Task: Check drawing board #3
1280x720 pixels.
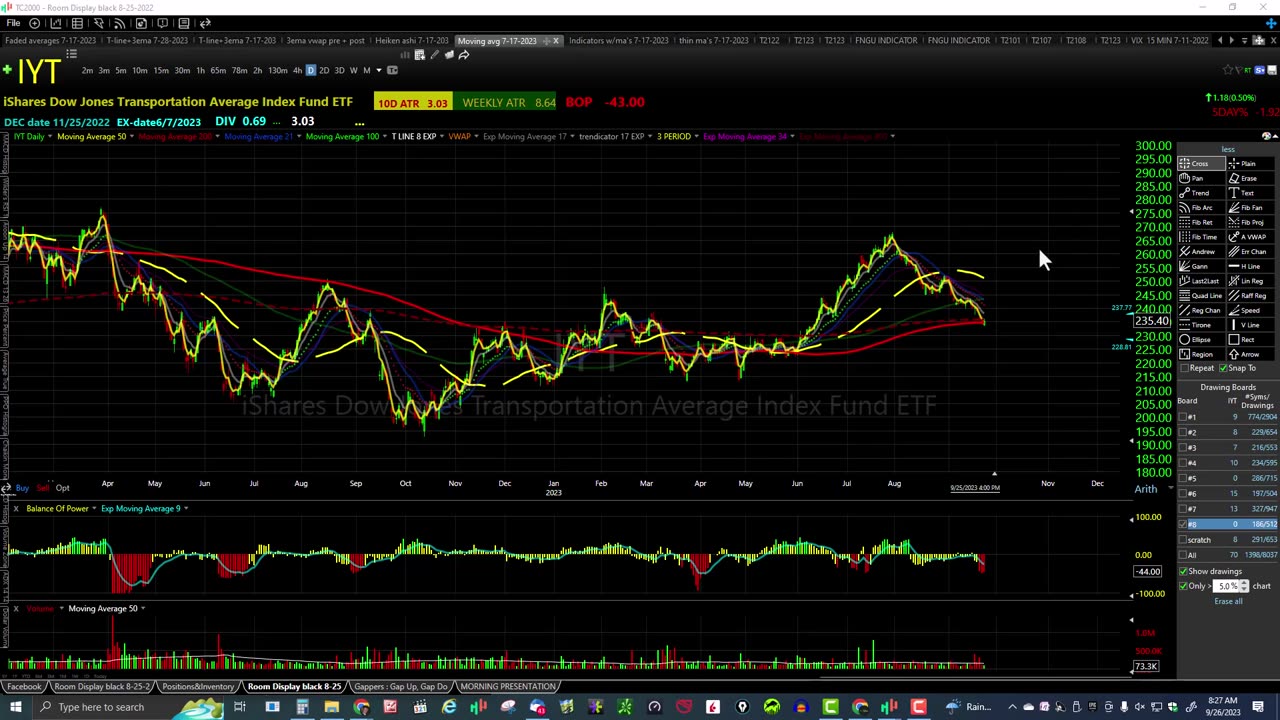Action: point(1182,447)
